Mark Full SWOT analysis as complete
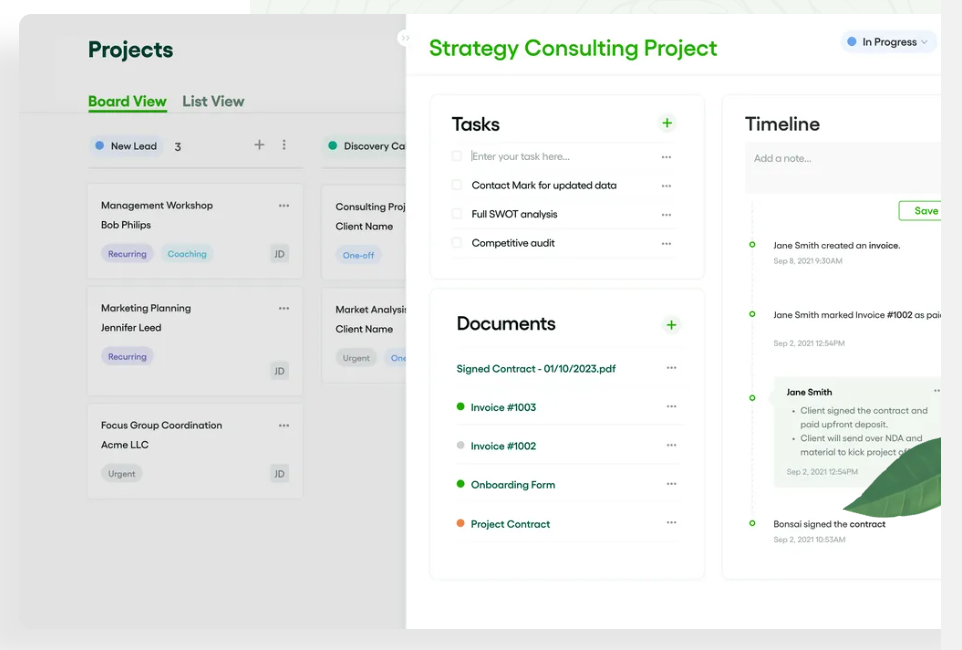 [x=457, y=213]
